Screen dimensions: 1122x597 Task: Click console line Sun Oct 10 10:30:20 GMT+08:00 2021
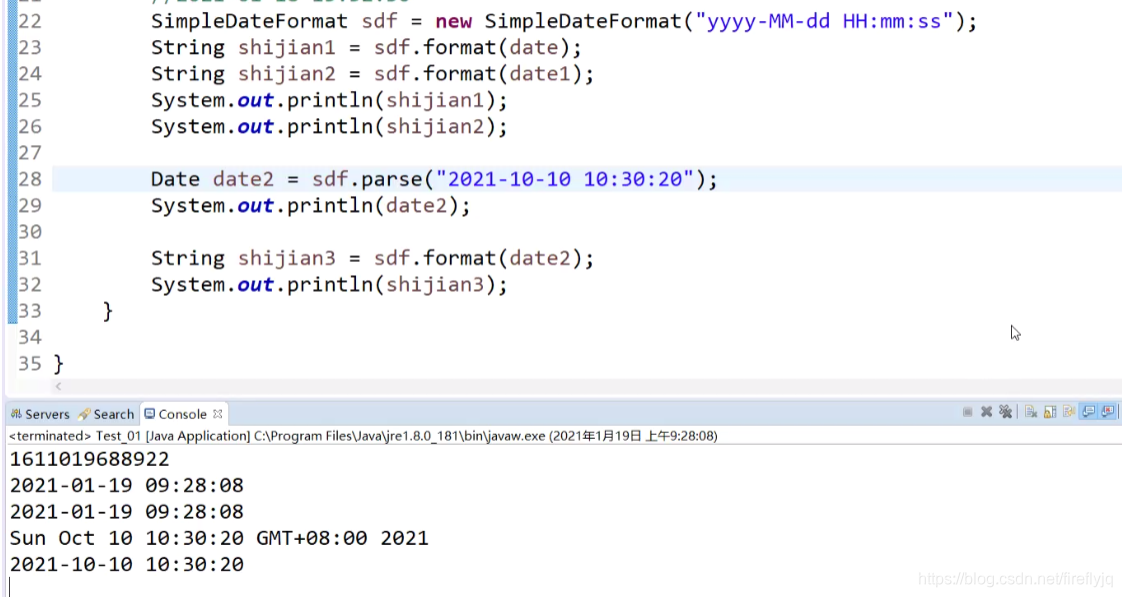pyautogui.click(x=219, y=538)
